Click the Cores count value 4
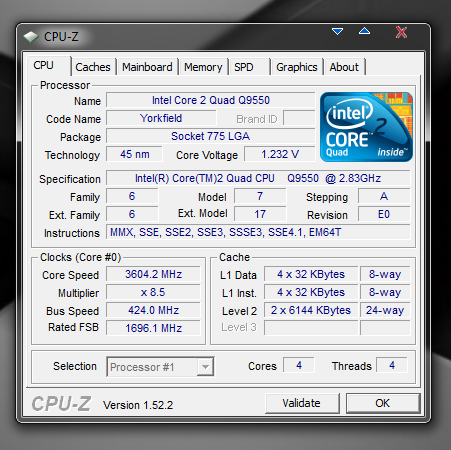Image resolution: width=451 pixels, height=450 pixels. tap(299, 365)
